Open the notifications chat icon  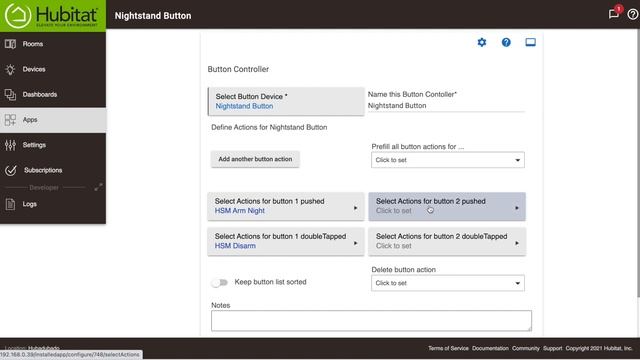click(x=613, y=14)
